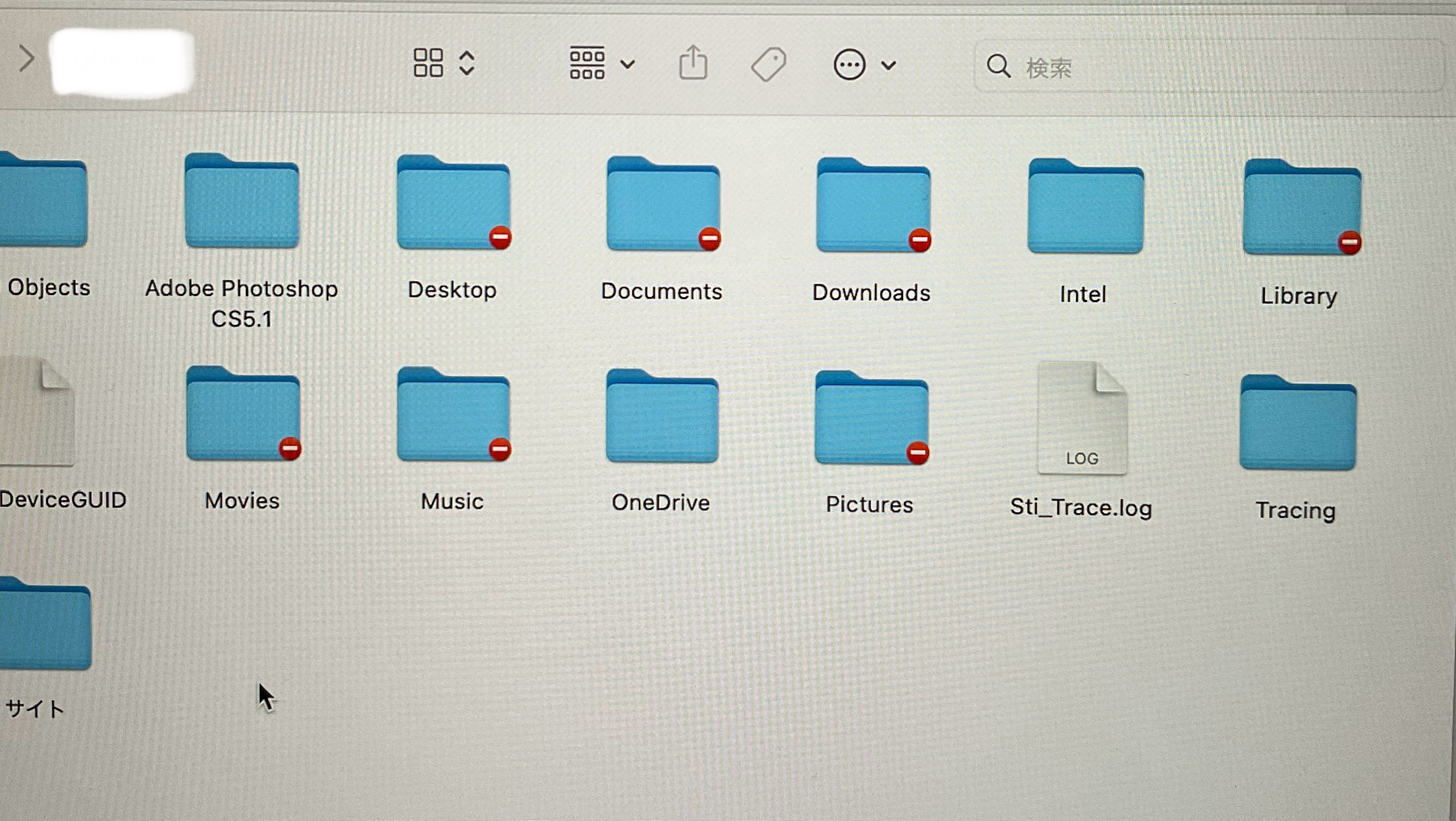Screen dimensions: 1456x821
Task: Click the Tags toolbar icon
Action: pos(768,64)
